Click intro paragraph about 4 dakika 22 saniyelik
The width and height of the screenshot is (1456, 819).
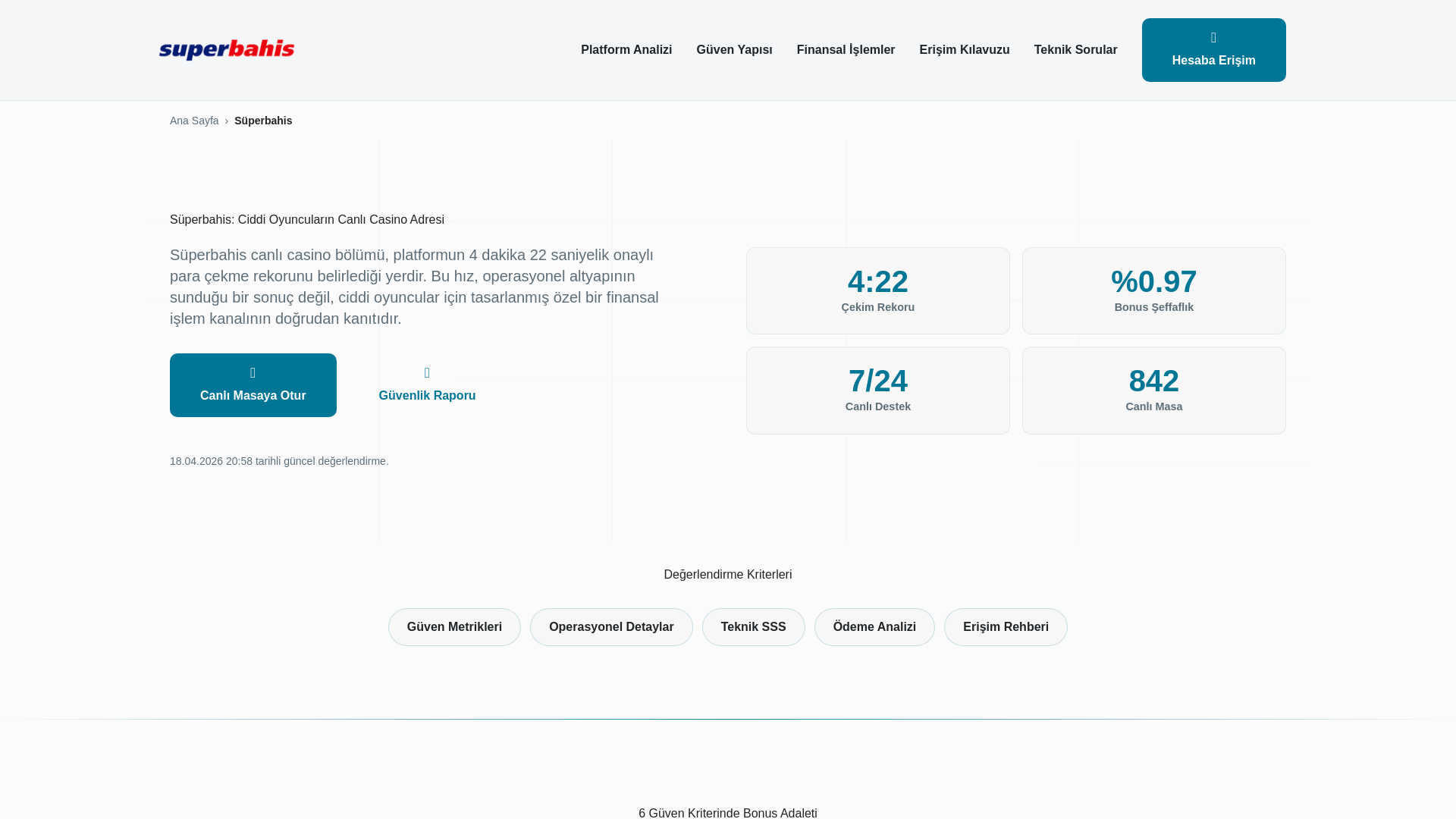point(415,287)
